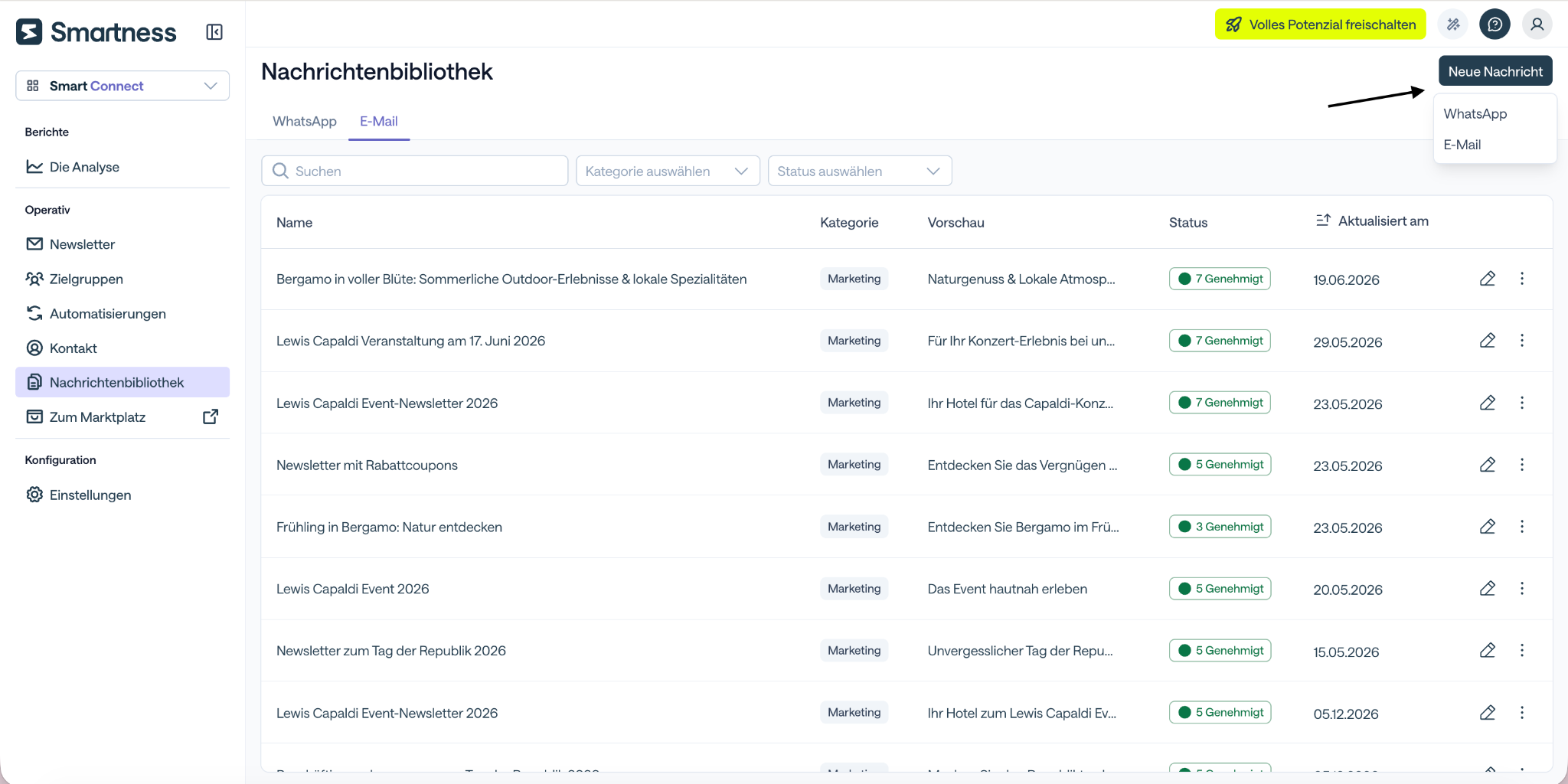Click the Name column header
Image resolution: width=1568 pixels, height=784 pixels.
[295, 223]
